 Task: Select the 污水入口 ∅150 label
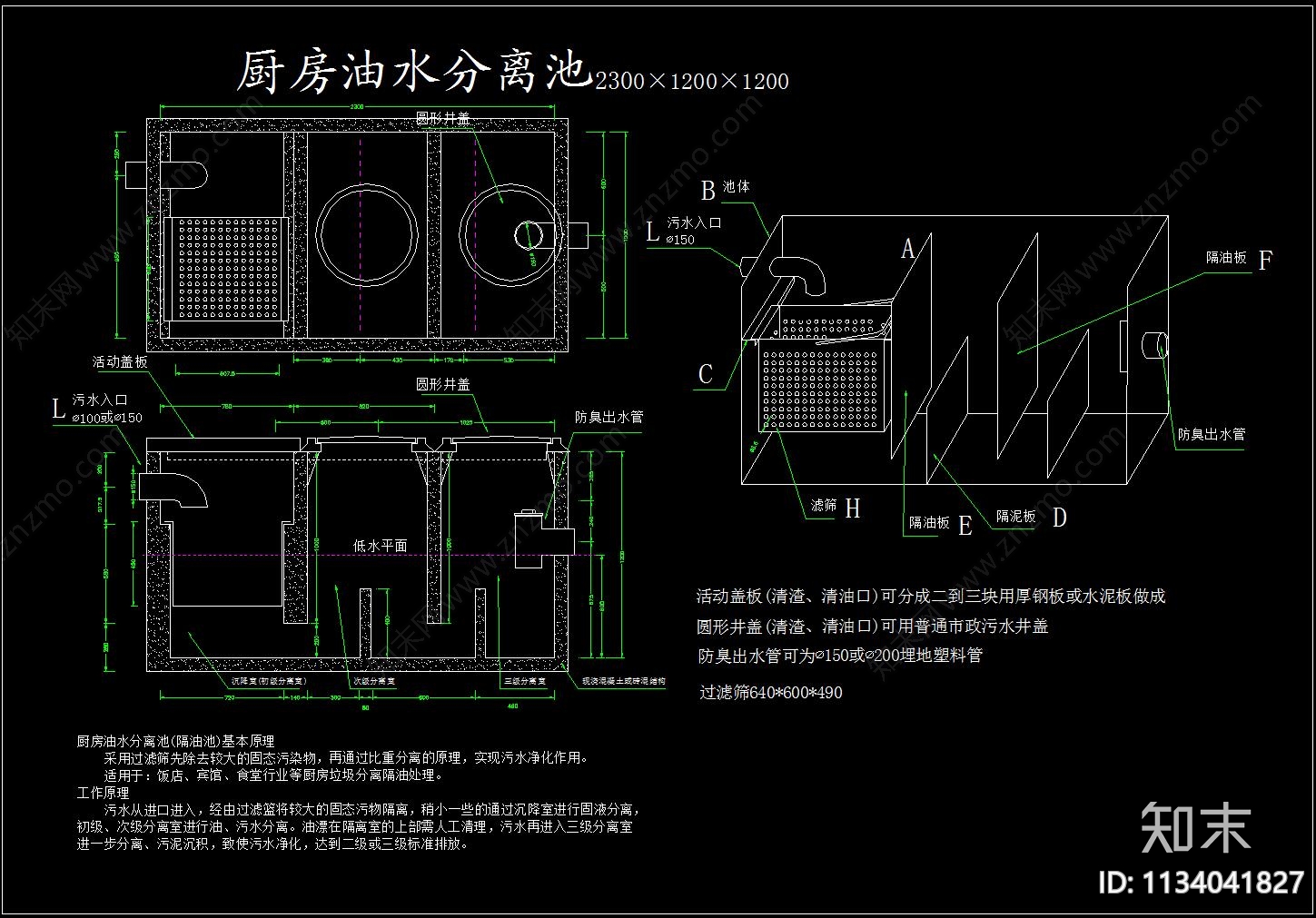pyautogui.click(x=694, y=231)
